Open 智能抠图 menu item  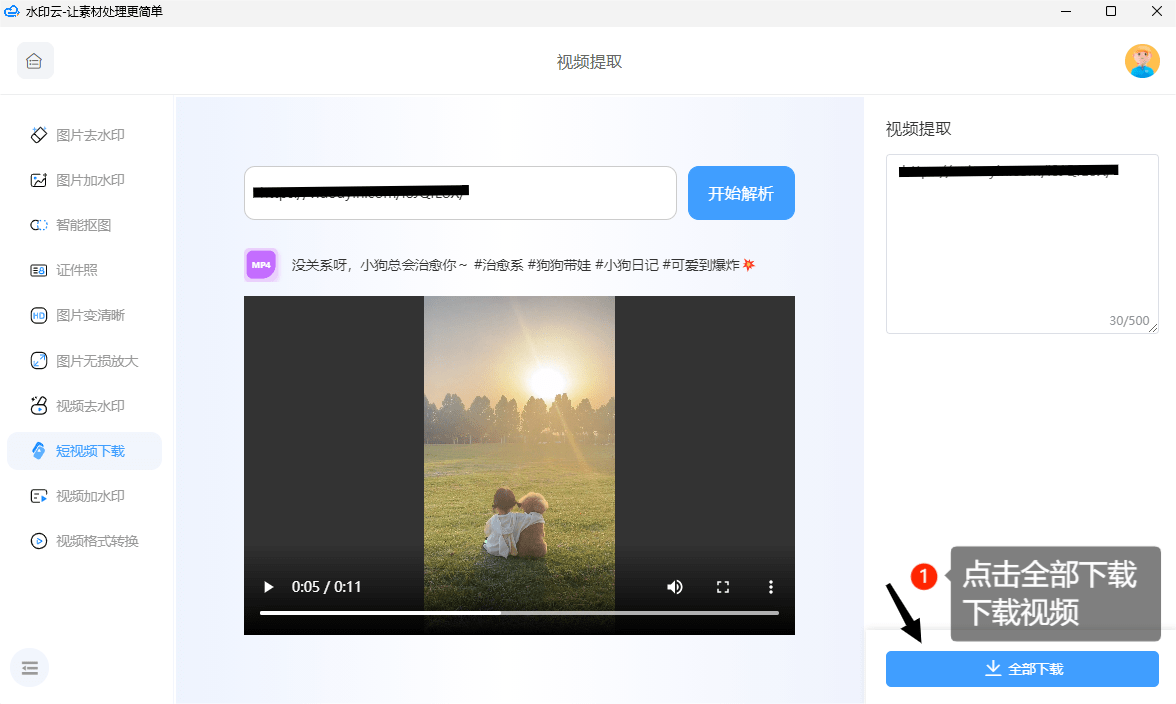pyautogui.click(x=84, y=225)
